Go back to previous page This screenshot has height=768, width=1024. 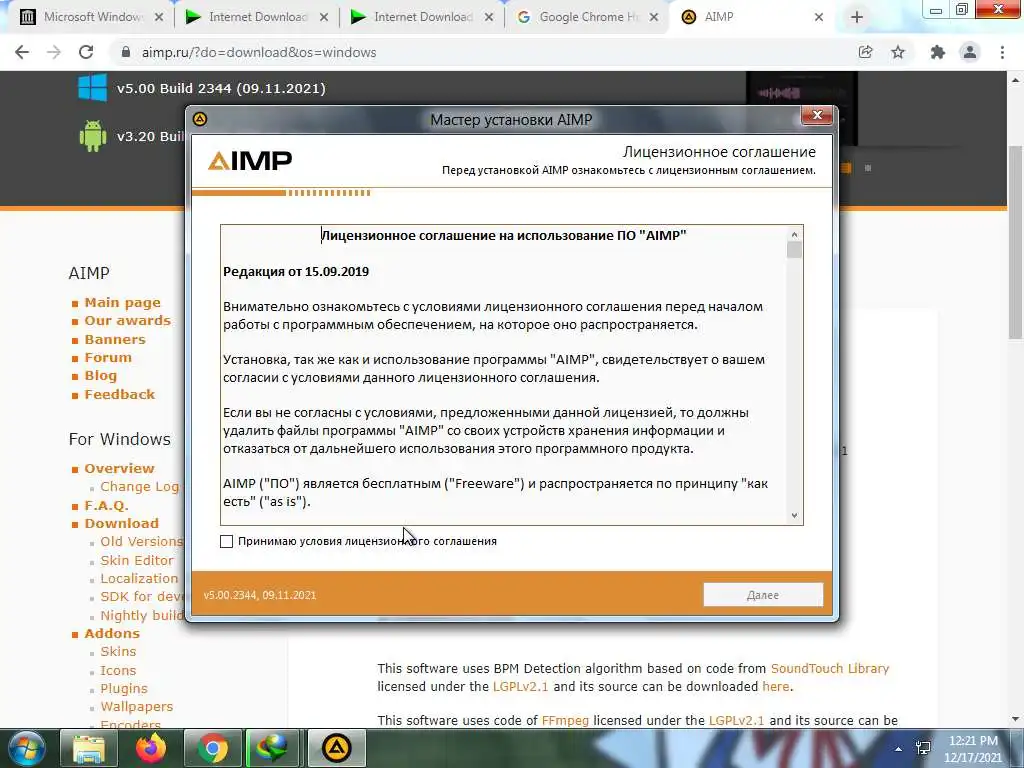(22, 52)
